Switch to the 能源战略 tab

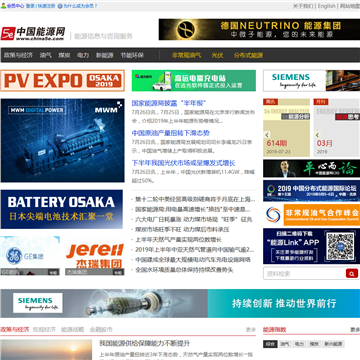point(72,330)
